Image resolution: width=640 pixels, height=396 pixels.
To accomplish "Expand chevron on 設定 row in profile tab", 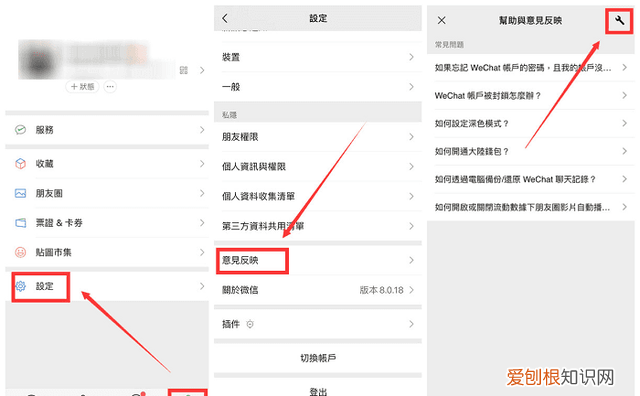I will pyautogui.click(x=202, y=286).
